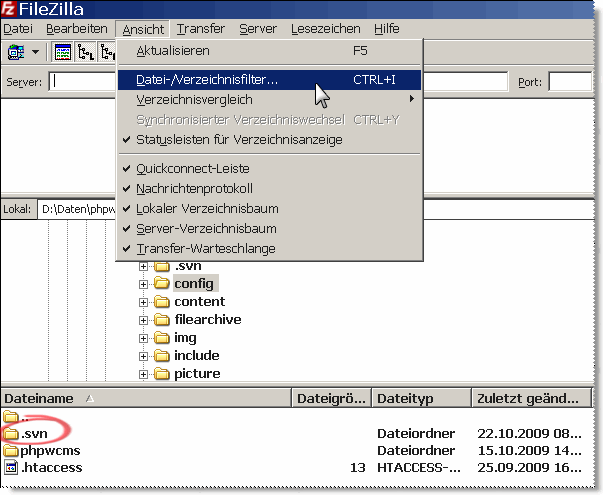Click the phpwcms folder icon in file list
This screenshot has height=495, width=603.
(11, 451)
